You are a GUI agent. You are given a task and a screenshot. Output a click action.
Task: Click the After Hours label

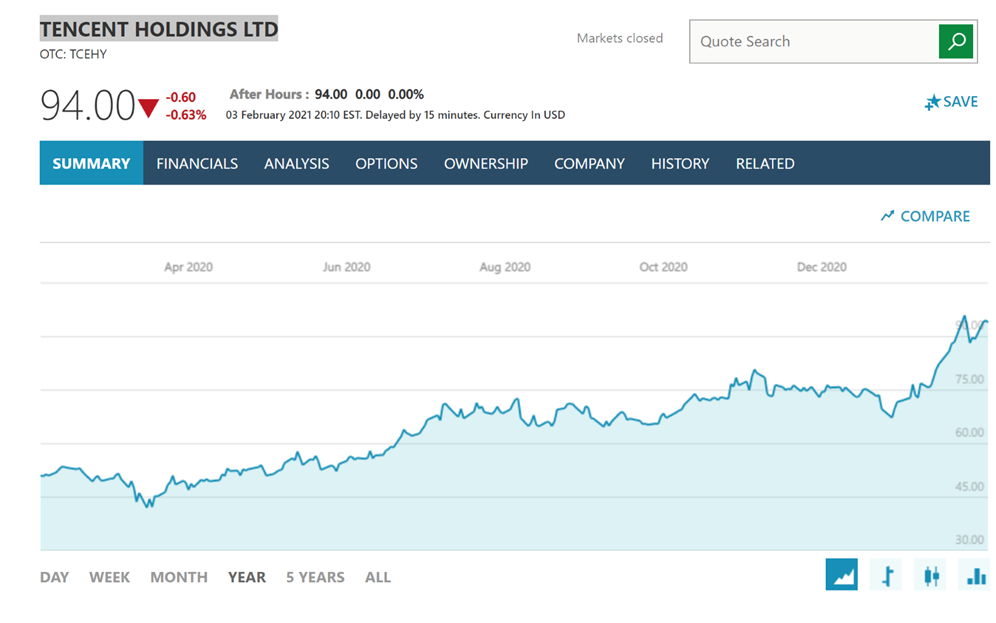point(269,94)
